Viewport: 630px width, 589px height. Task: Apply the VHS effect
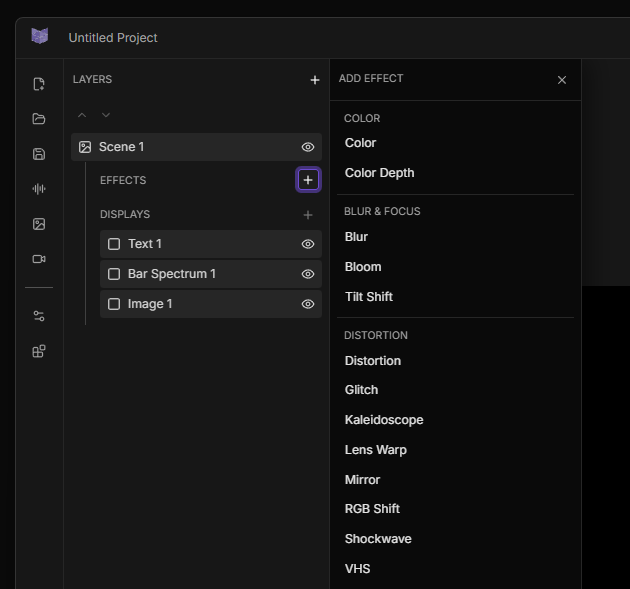pyautogui.click(x=357, y=569)
